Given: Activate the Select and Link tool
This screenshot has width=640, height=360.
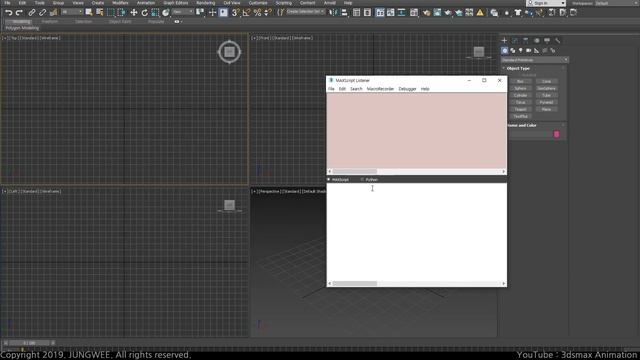Looking at the screenshot, I should [31, 13].
